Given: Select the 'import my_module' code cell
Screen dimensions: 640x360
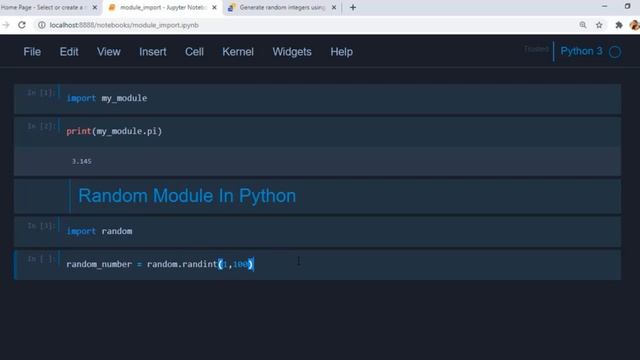Looking at the screenshot, I should click(x=318, y=99).
